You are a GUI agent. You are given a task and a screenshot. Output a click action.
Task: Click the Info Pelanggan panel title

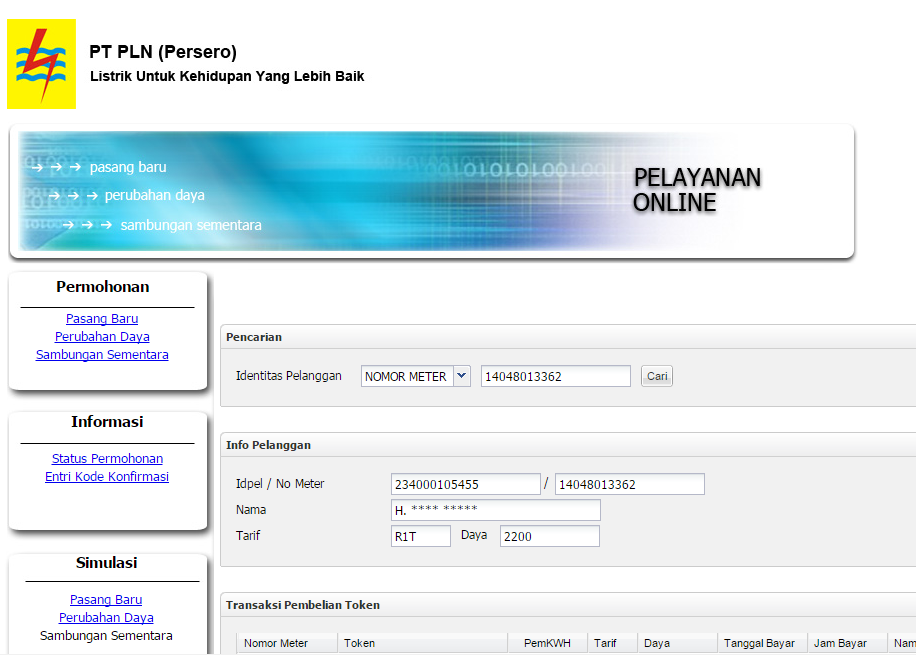point(269,445)
